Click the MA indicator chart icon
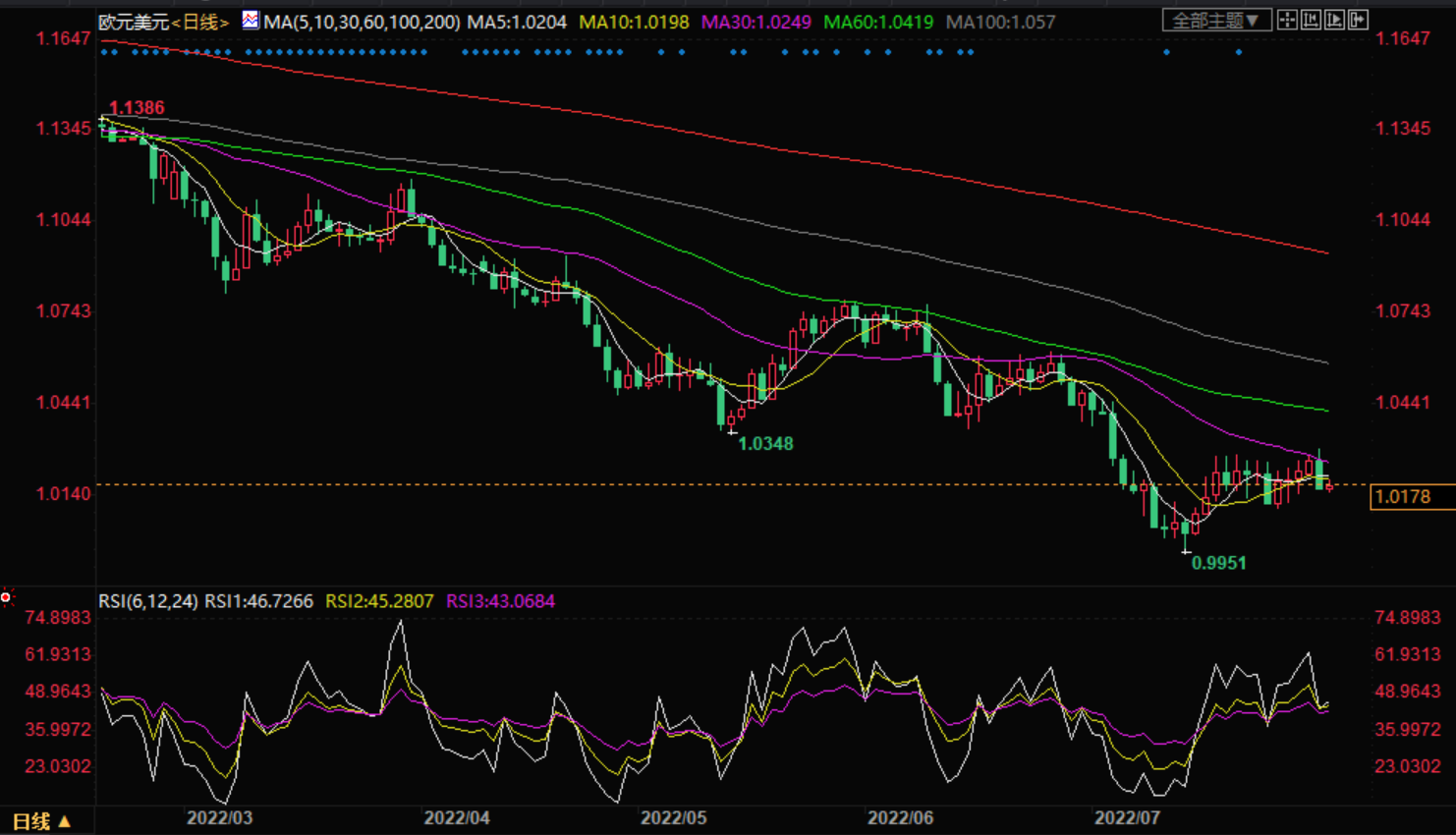Viewport: 1456px width, 835px height. click(x=251, y=20)
